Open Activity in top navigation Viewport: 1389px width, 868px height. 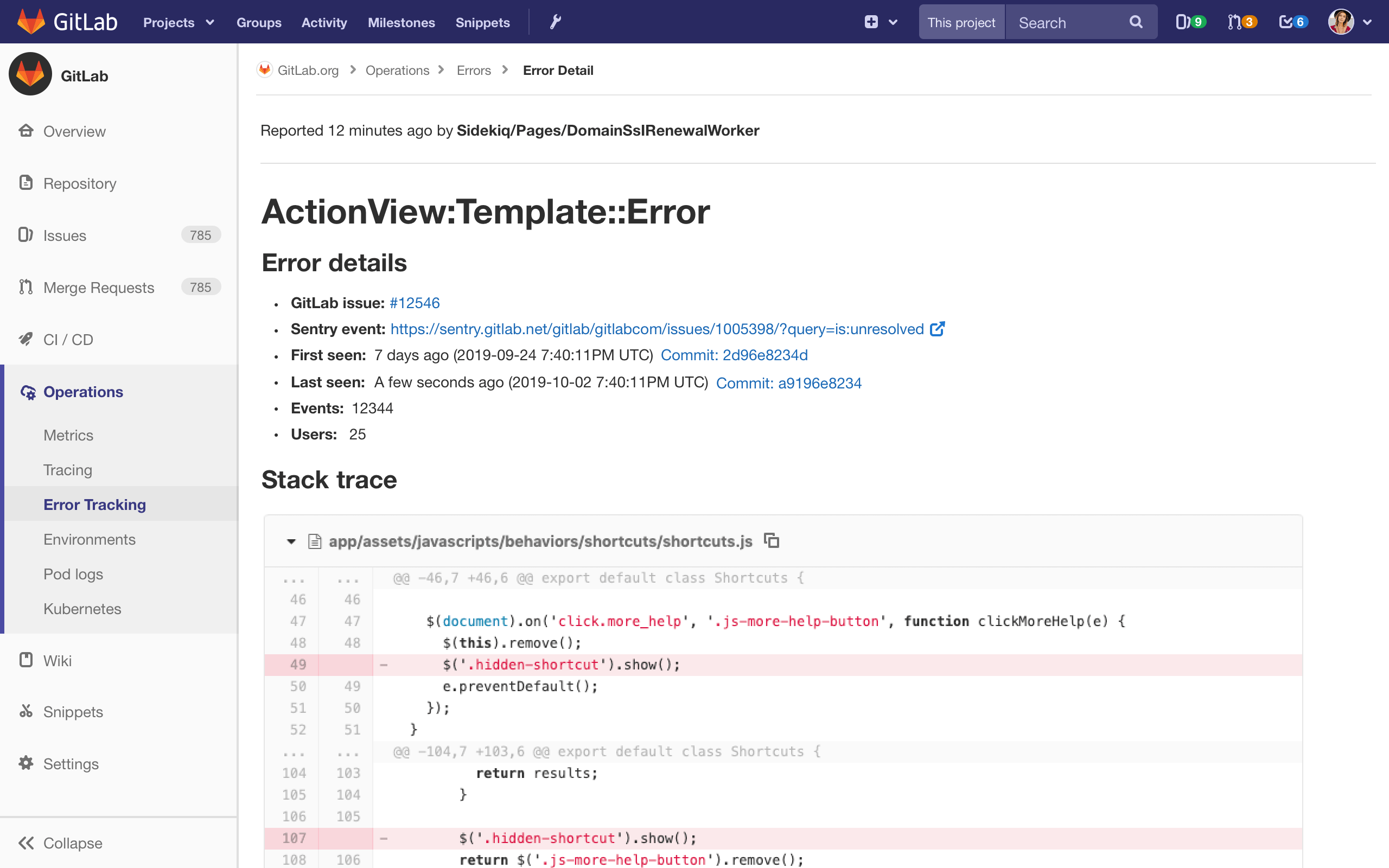(324, 22)
